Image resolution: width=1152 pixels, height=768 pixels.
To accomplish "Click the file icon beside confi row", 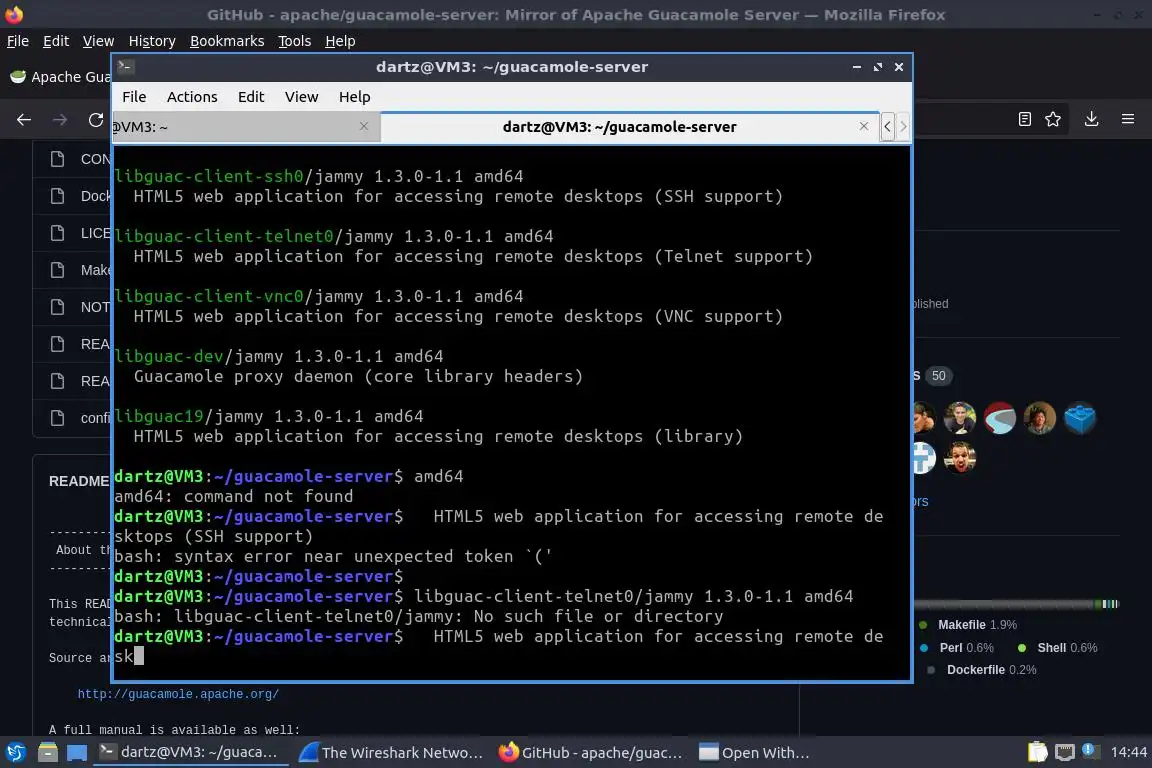I will tap(57, 417).
